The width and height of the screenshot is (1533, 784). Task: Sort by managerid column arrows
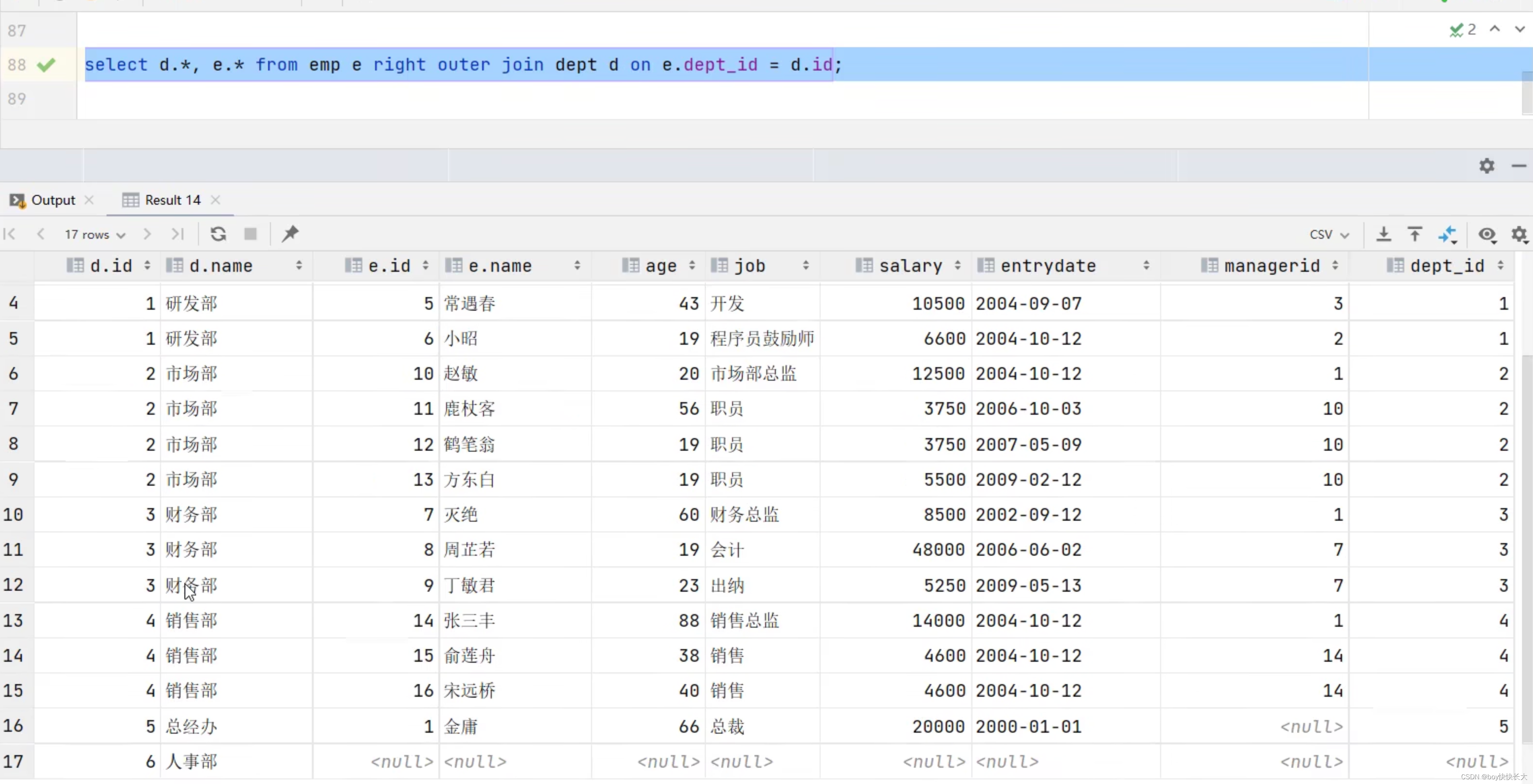1335,265
